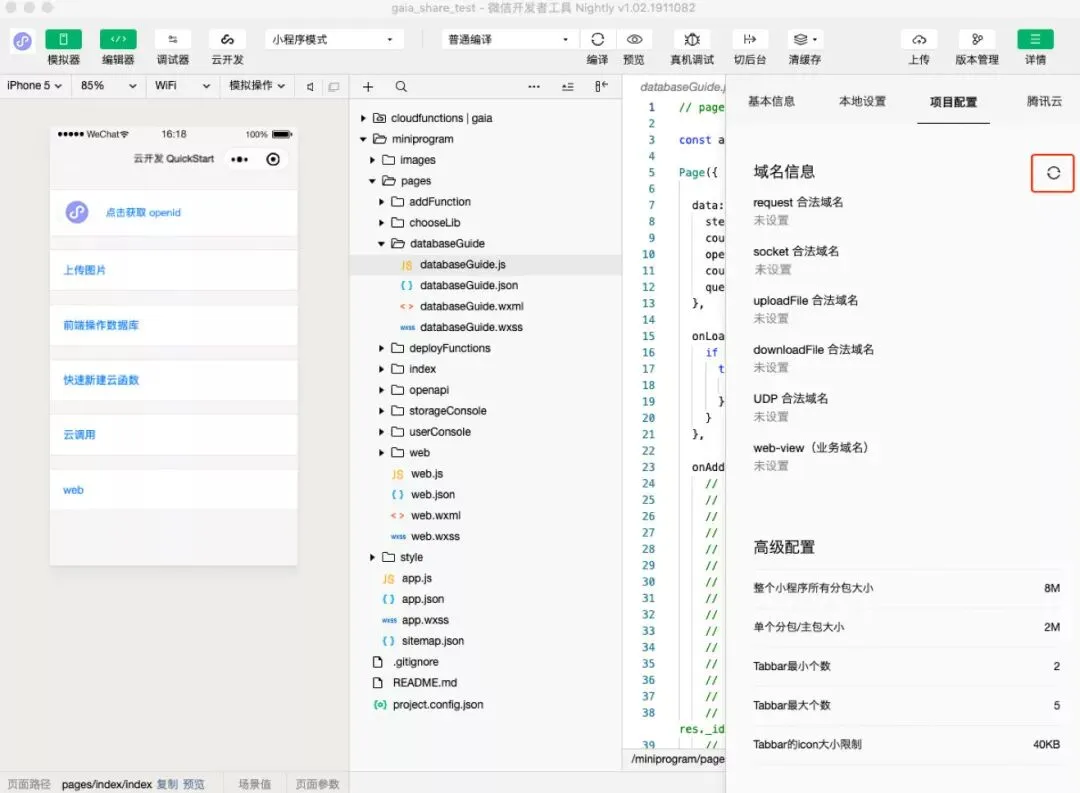Collapse the pages folder
Screen dimensions: 1080x793
point(372,181)
